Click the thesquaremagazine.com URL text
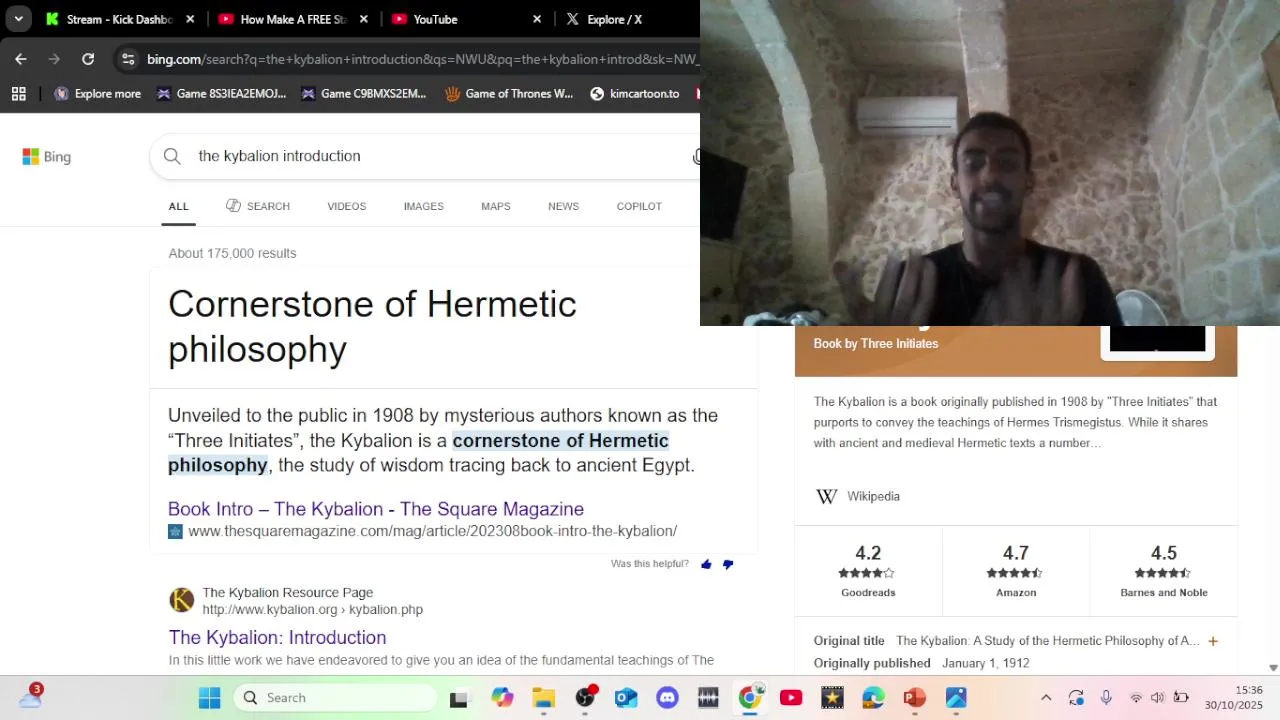Viewport: 1280px width, 720px height. [x=432, y=531]
